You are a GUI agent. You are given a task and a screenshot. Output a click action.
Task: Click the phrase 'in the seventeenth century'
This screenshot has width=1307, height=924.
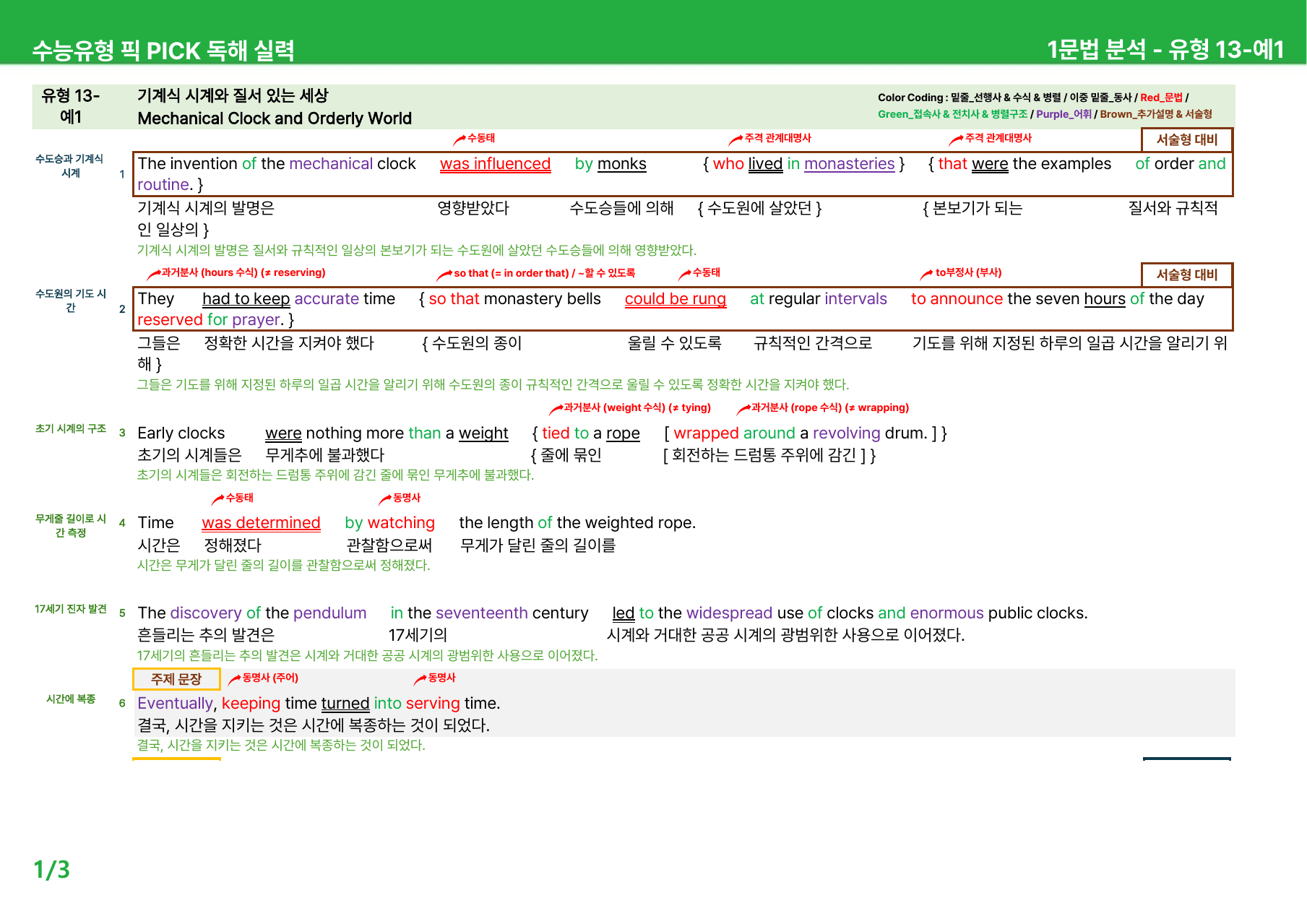tap(489, 613)
